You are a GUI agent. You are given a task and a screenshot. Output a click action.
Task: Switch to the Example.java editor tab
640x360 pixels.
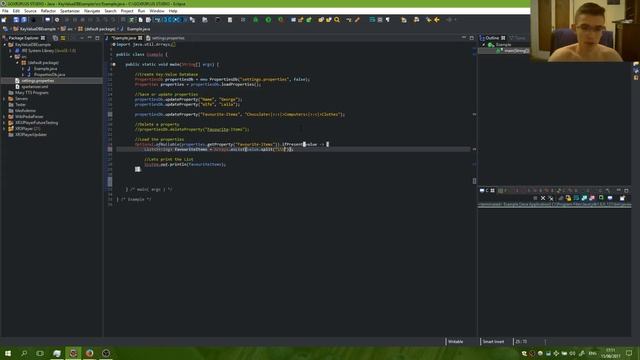point(124,38)
